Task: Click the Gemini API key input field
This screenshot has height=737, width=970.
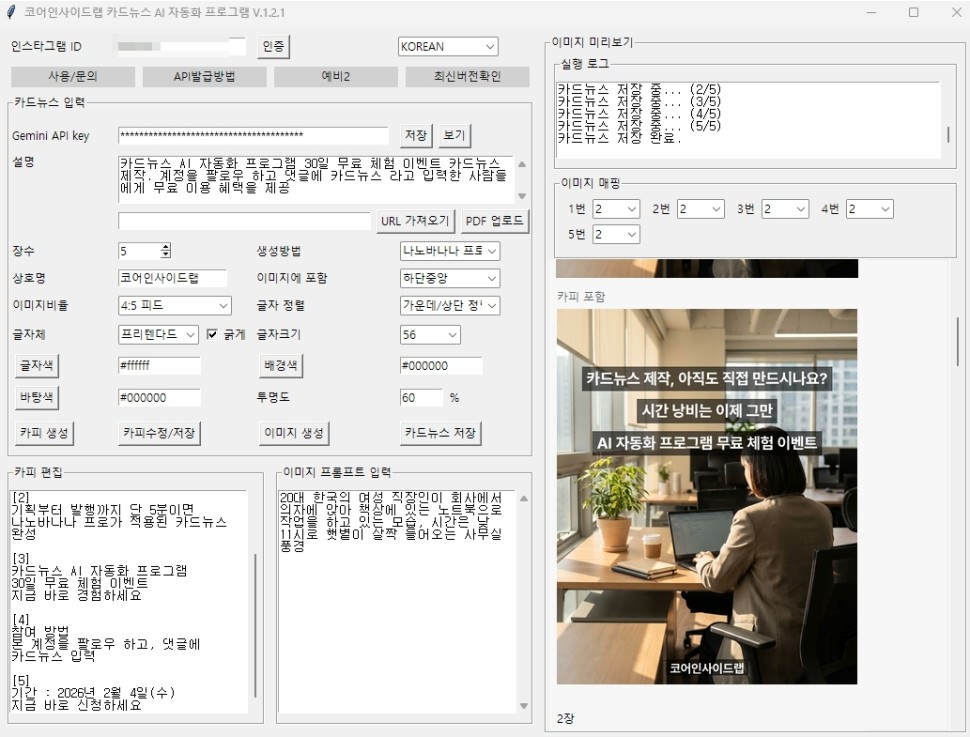Action: (253, 135)
